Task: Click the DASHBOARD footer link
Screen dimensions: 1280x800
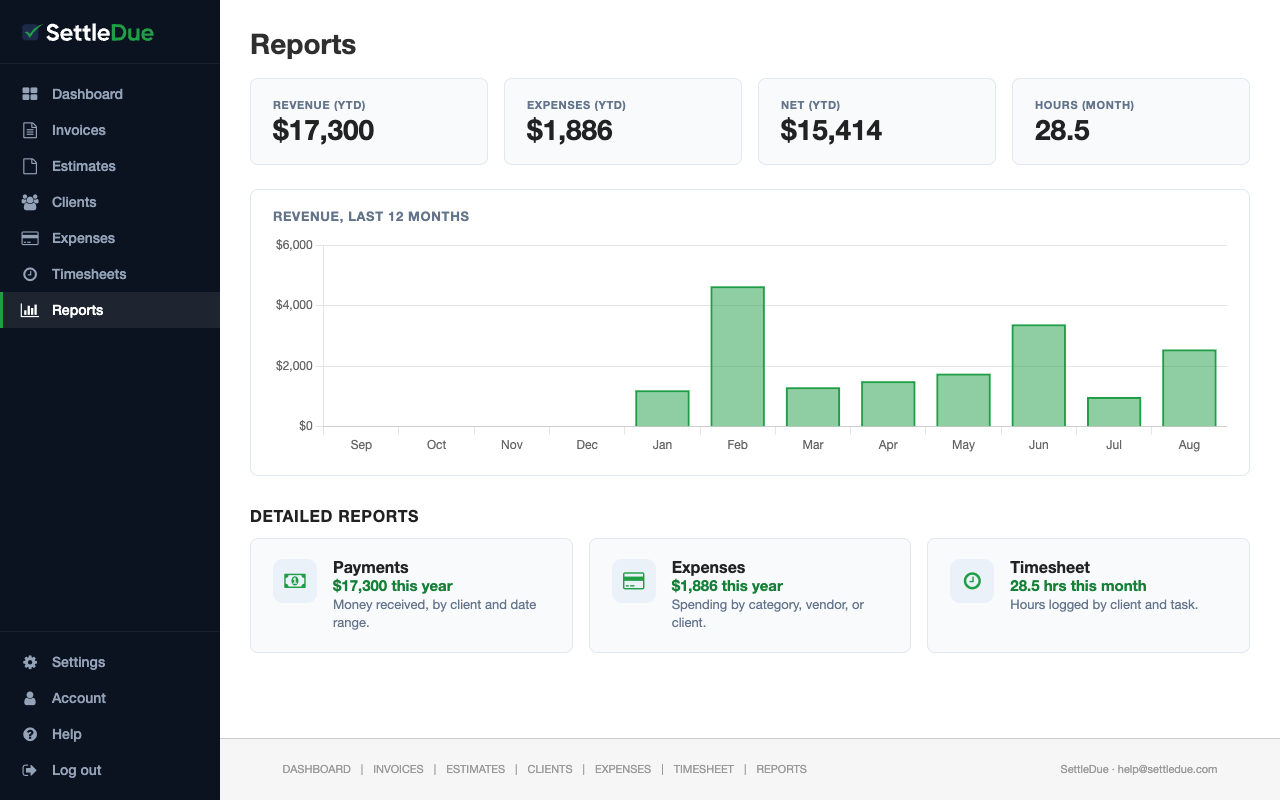Action: pyautogui.click(x=316, y=769)
